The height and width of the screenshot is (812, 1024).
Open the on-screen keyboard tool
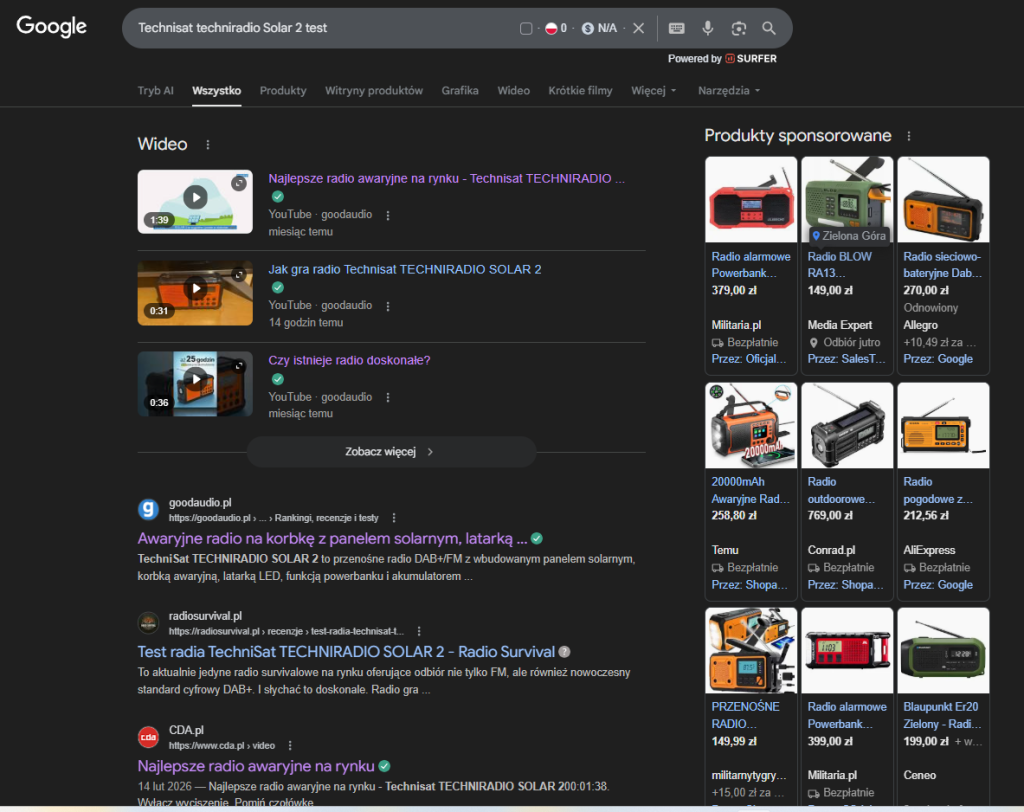click(x=677, y=28)
